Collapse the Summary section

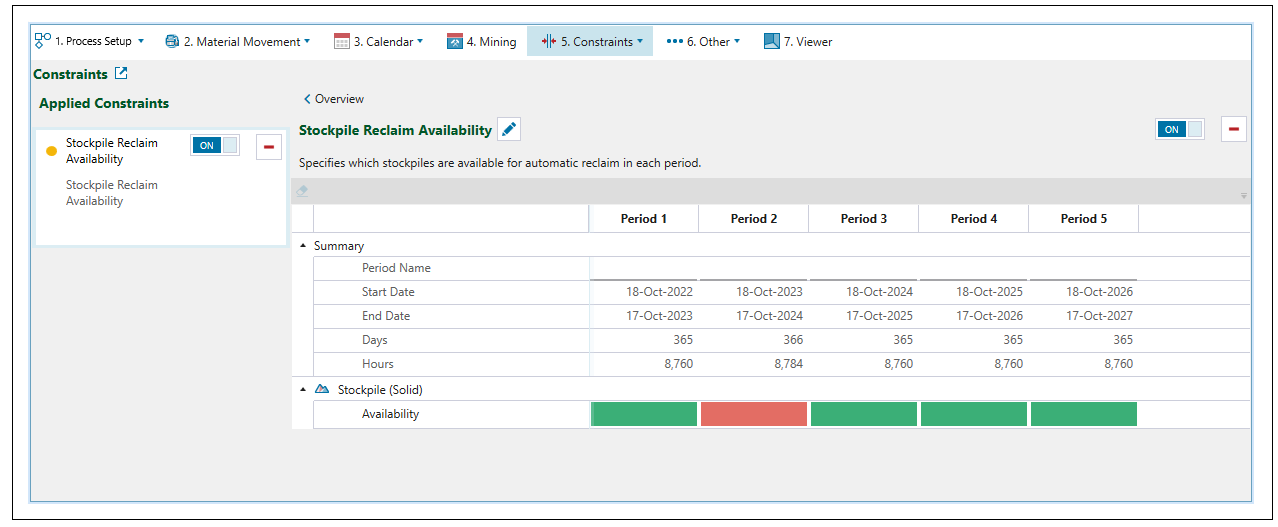(304, 246)
